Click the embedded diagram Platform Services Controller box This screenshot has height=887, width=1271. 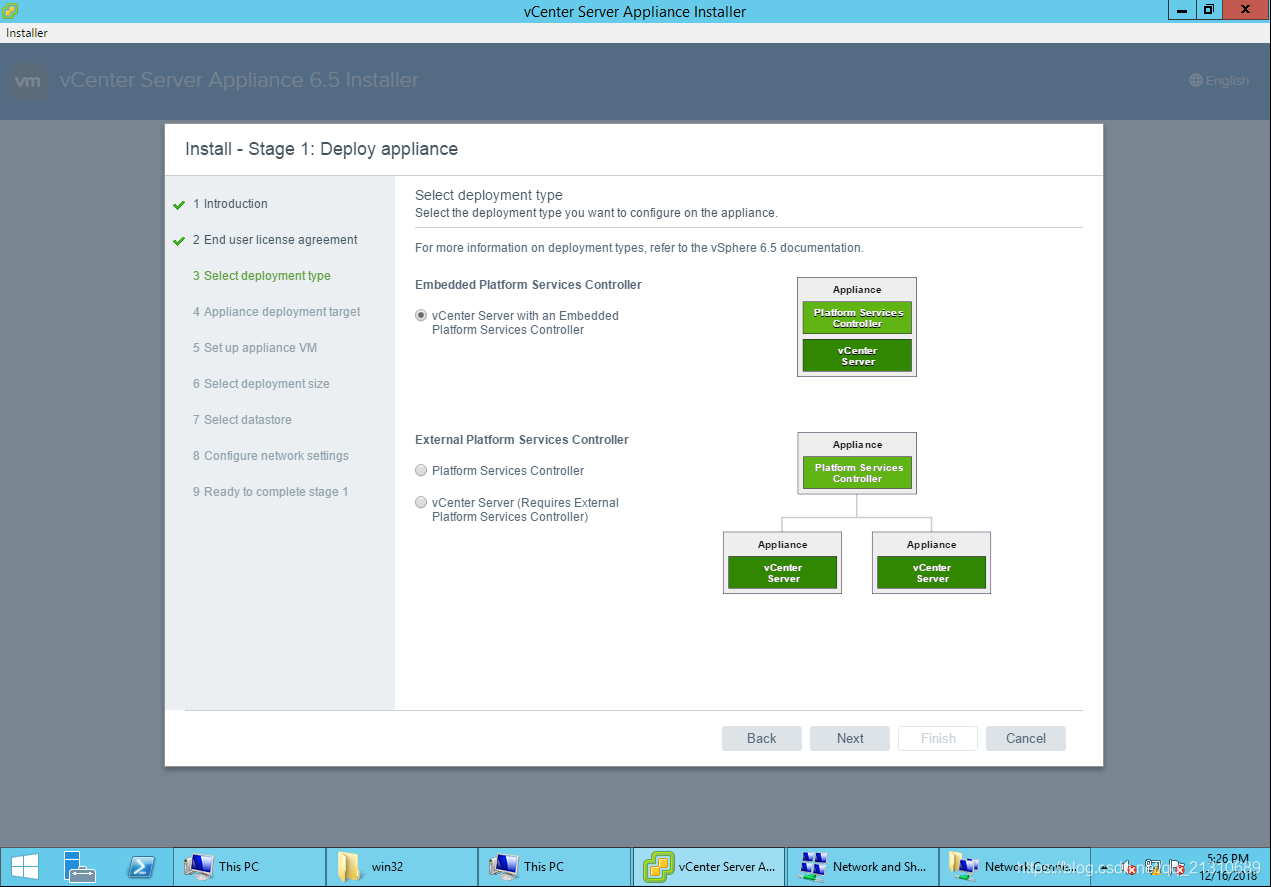point(857,318)
